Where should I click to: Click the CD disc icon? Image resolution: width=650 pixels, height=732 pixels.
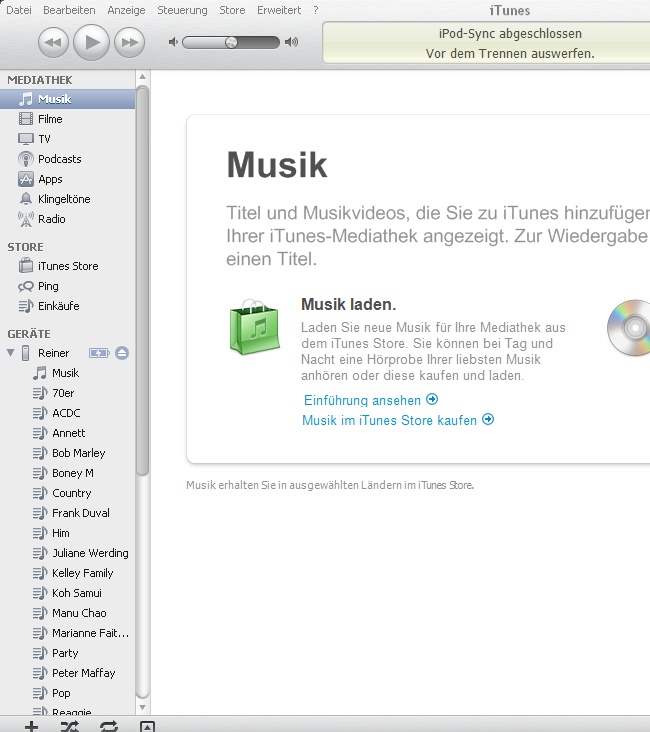tap(629, 328)
